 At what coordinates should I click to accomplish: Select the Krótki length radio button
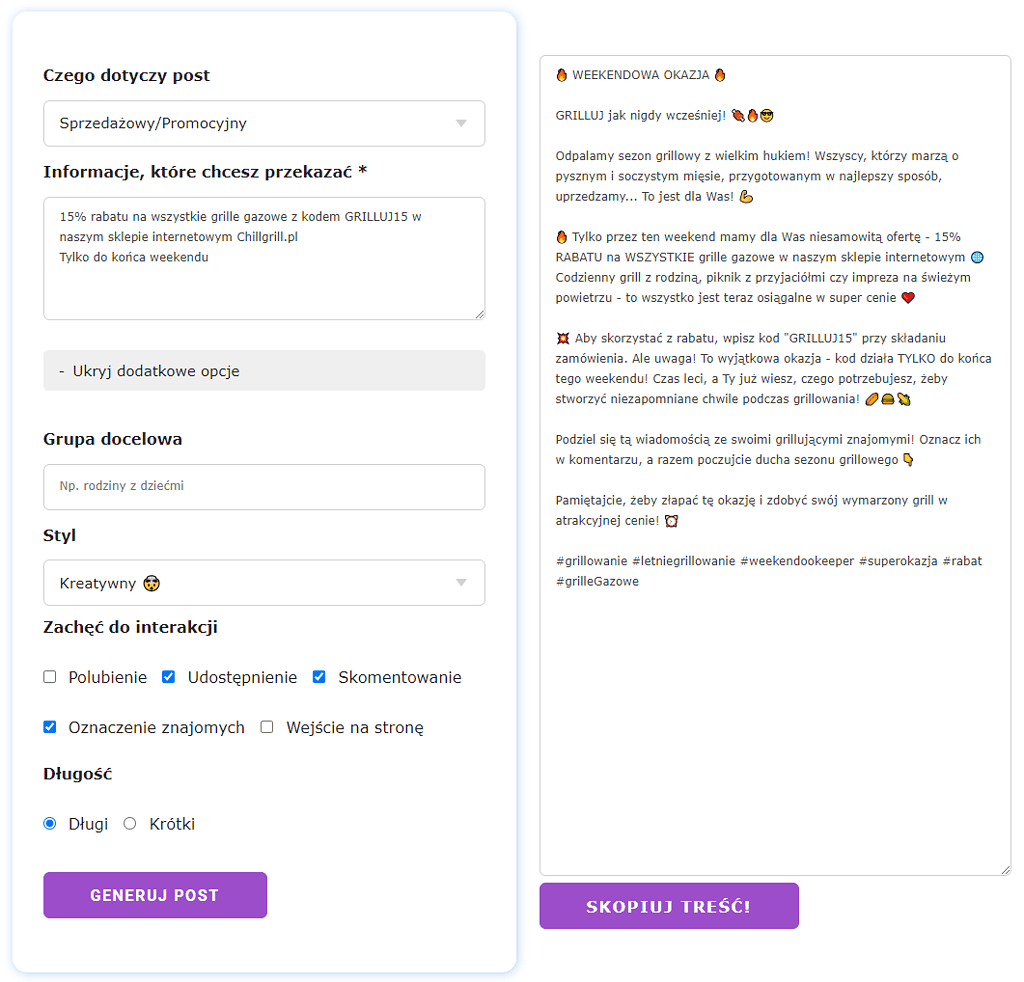click(x=130, y=824)
